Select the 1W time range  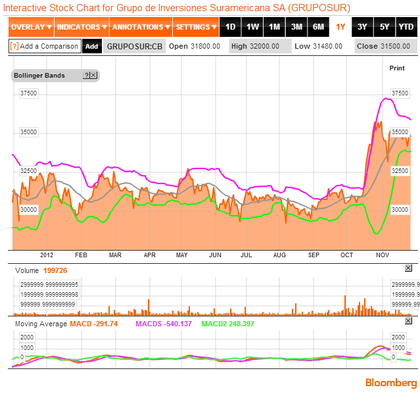click(x=252, y=27)
